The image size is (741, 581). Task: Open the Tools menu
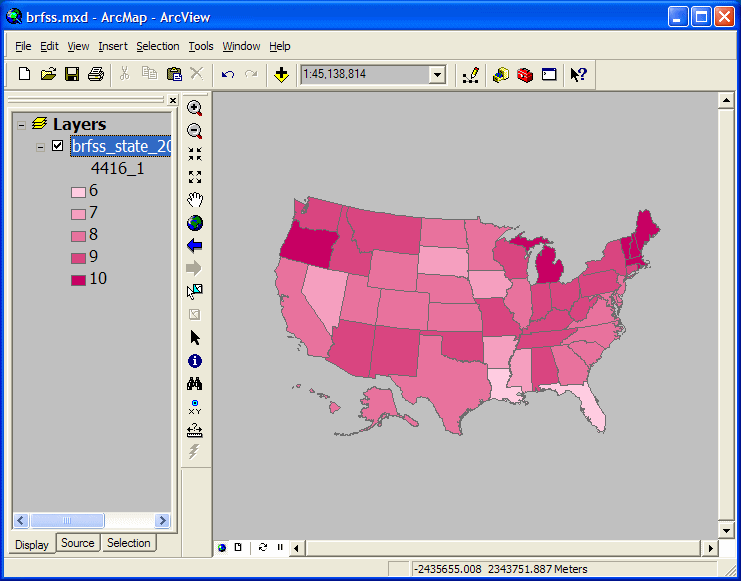click(x=201, y=46)
